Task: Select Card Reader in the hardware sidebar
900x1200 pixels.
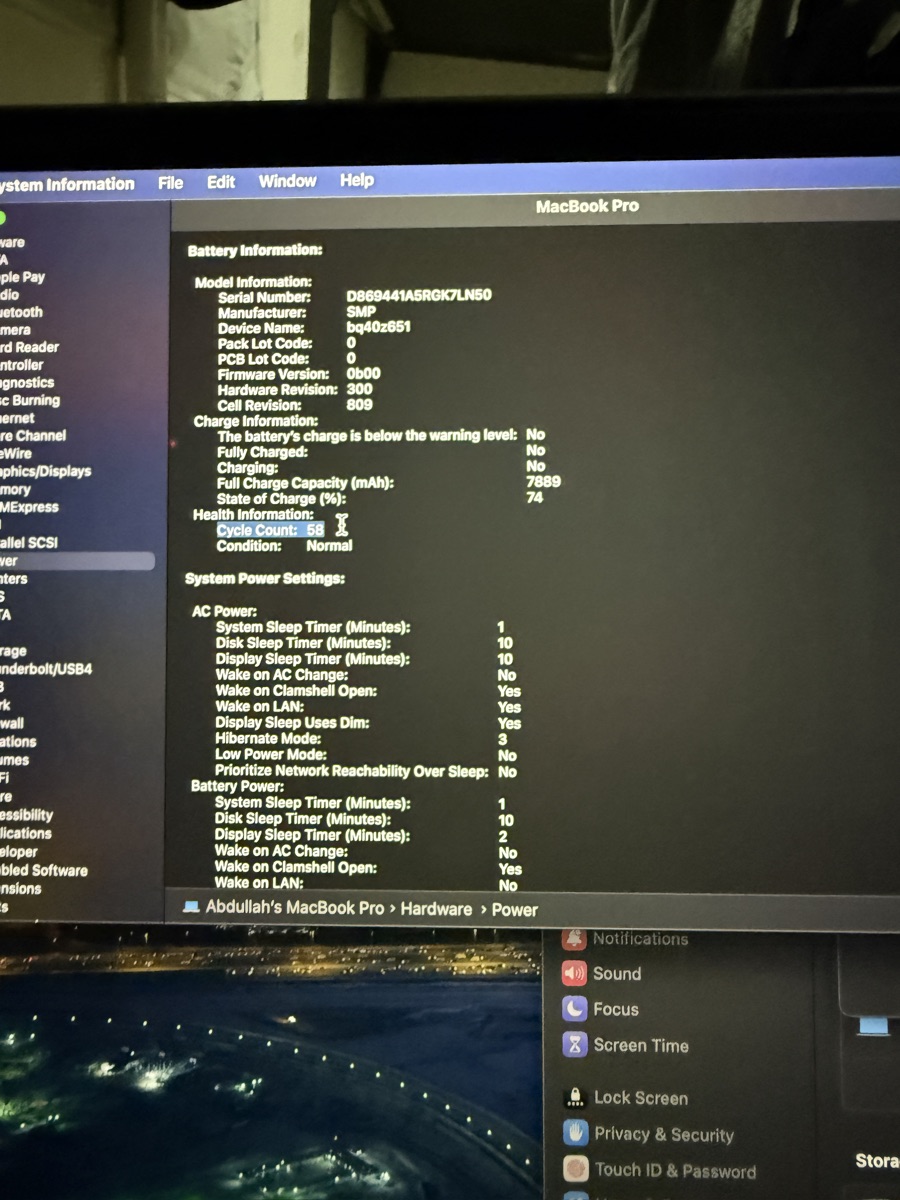Action: (29, 347)
